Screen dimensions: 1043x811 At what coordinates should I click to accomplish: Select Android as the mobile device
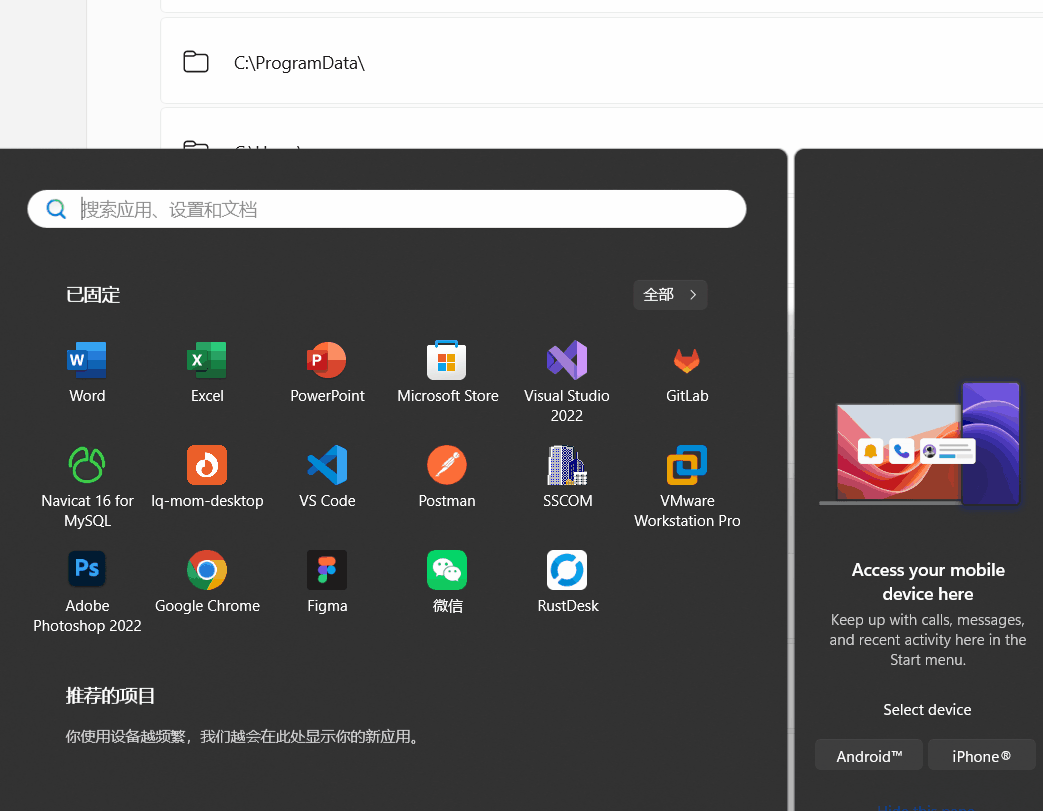tap(868, 755)
